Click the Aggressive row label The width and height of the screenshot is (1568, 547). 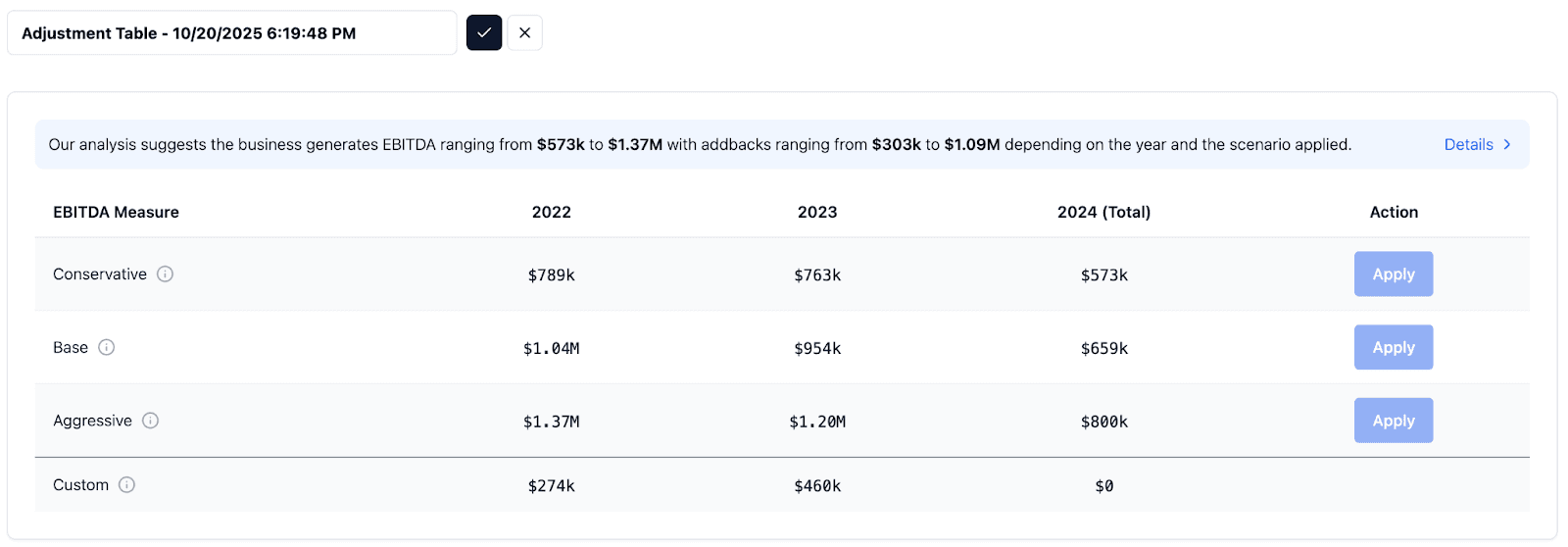pos(92,421)
